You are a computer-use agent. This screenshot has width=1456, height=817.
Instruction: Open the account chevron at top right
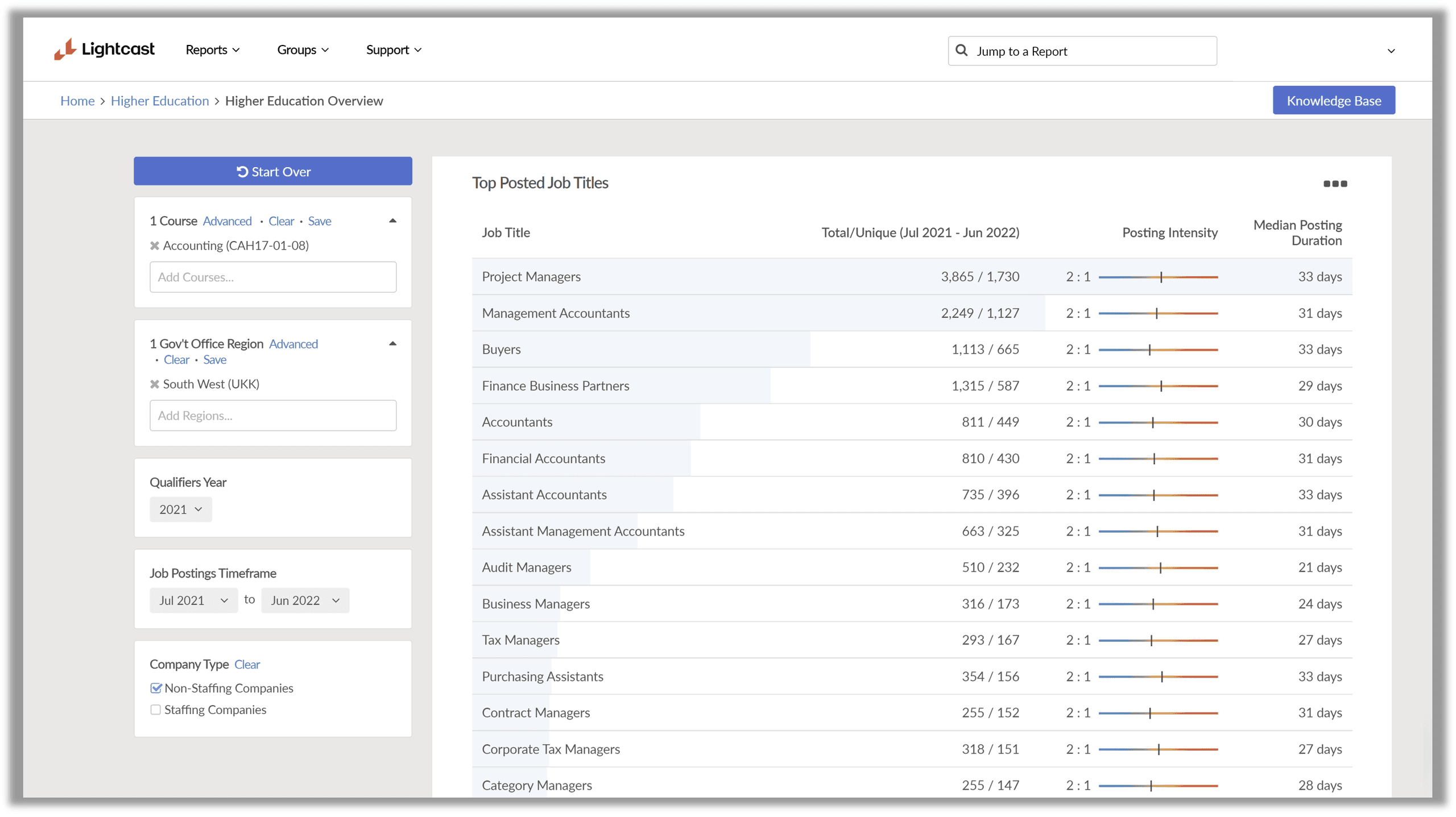1391,51
